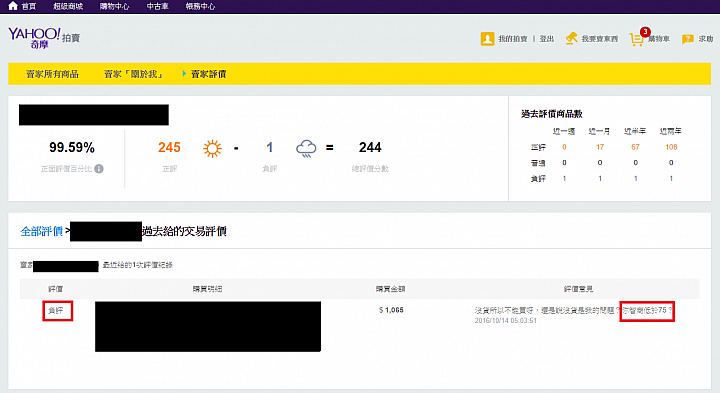The height and width of the screenshot is (393, 720).
Task: Click the 99.59% positive percentage
Action: coord(72,147)
